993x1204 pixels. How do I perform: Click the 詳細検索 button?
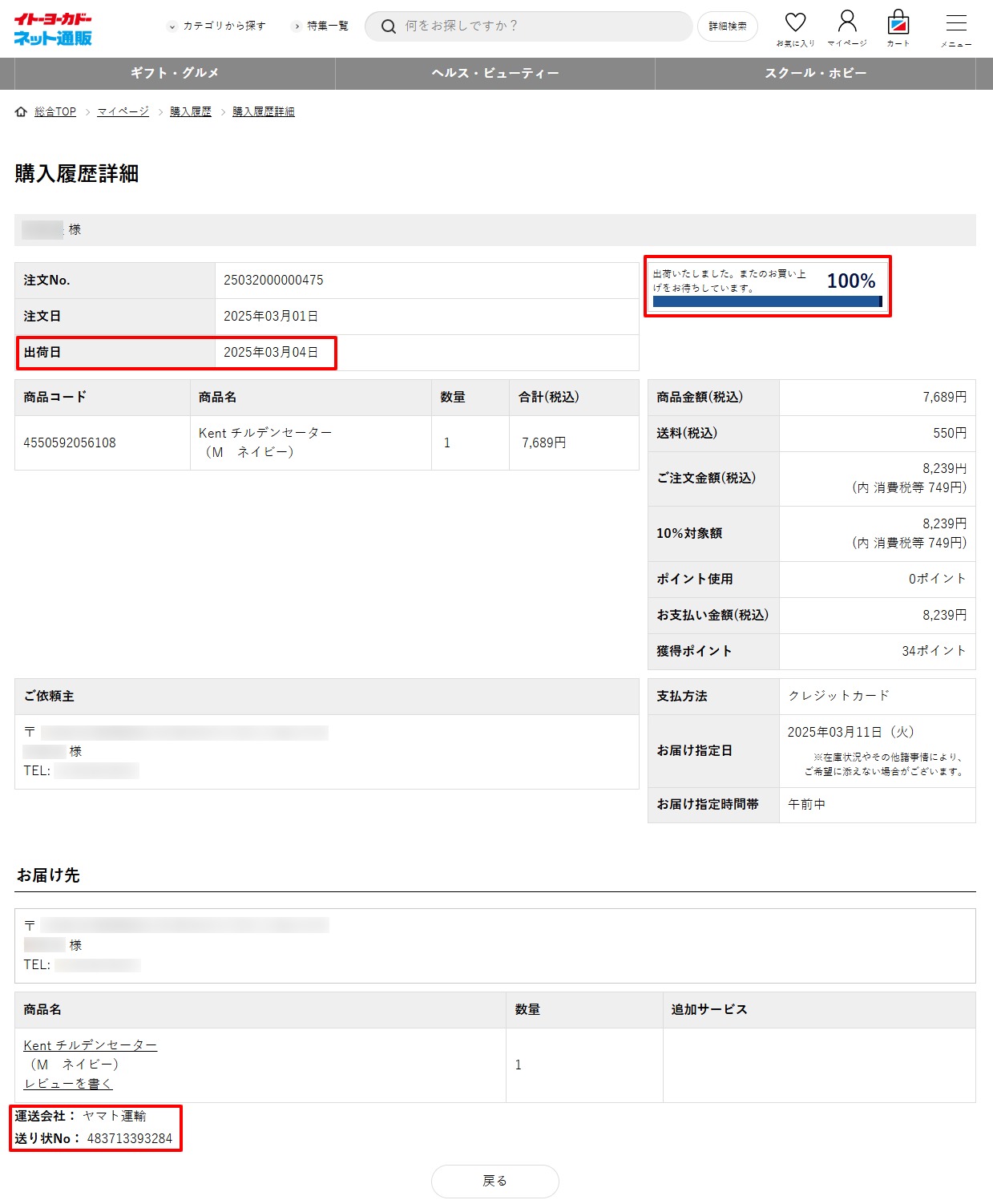(727, 26)
